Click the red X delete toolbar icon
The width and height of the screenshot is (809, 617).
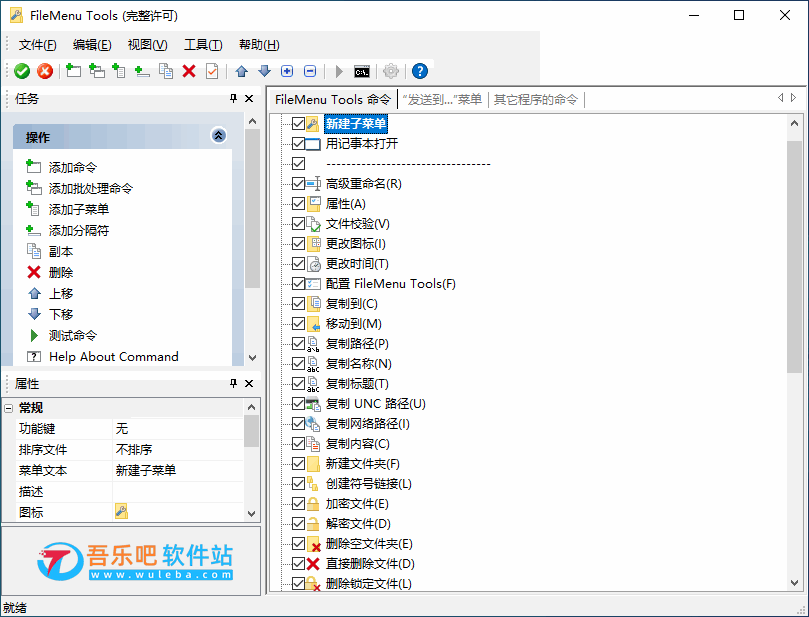pyautogui.click(x=189, y=71)
